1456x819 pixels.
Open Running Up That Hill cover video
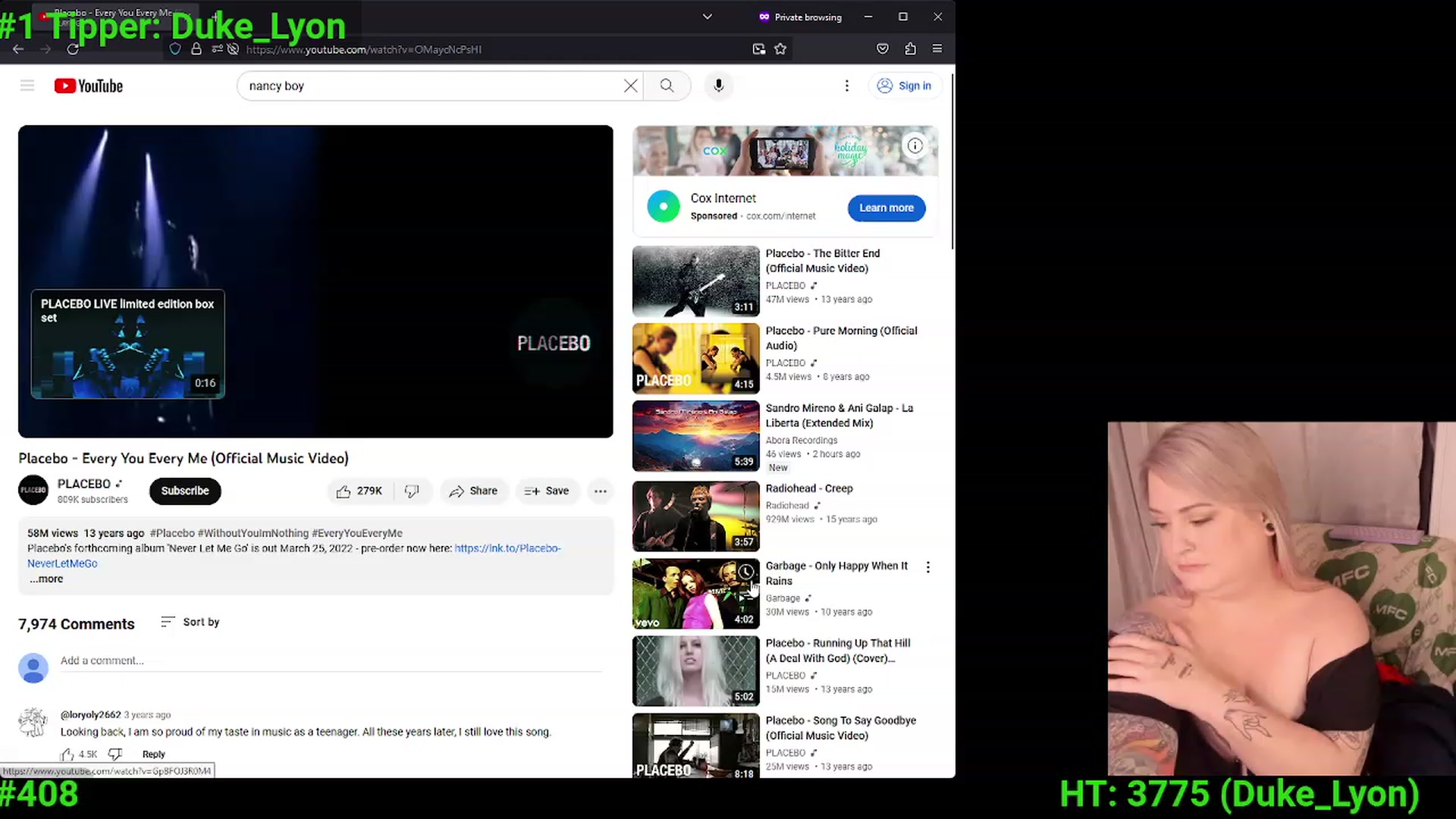[x=838, y=651]
